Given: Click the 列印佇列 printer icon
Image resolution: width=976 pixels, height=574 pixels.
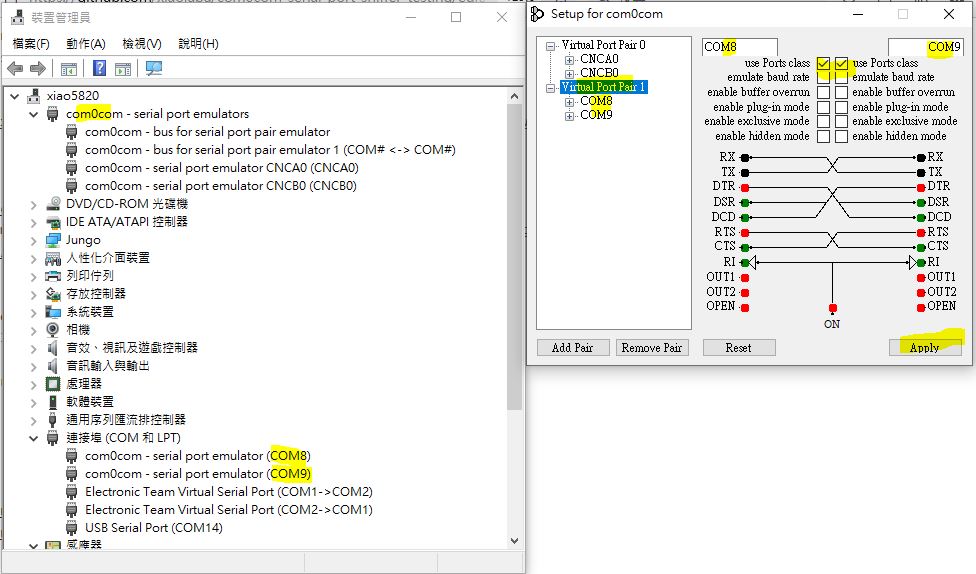Looking at the screenshot, I should 54,276.
